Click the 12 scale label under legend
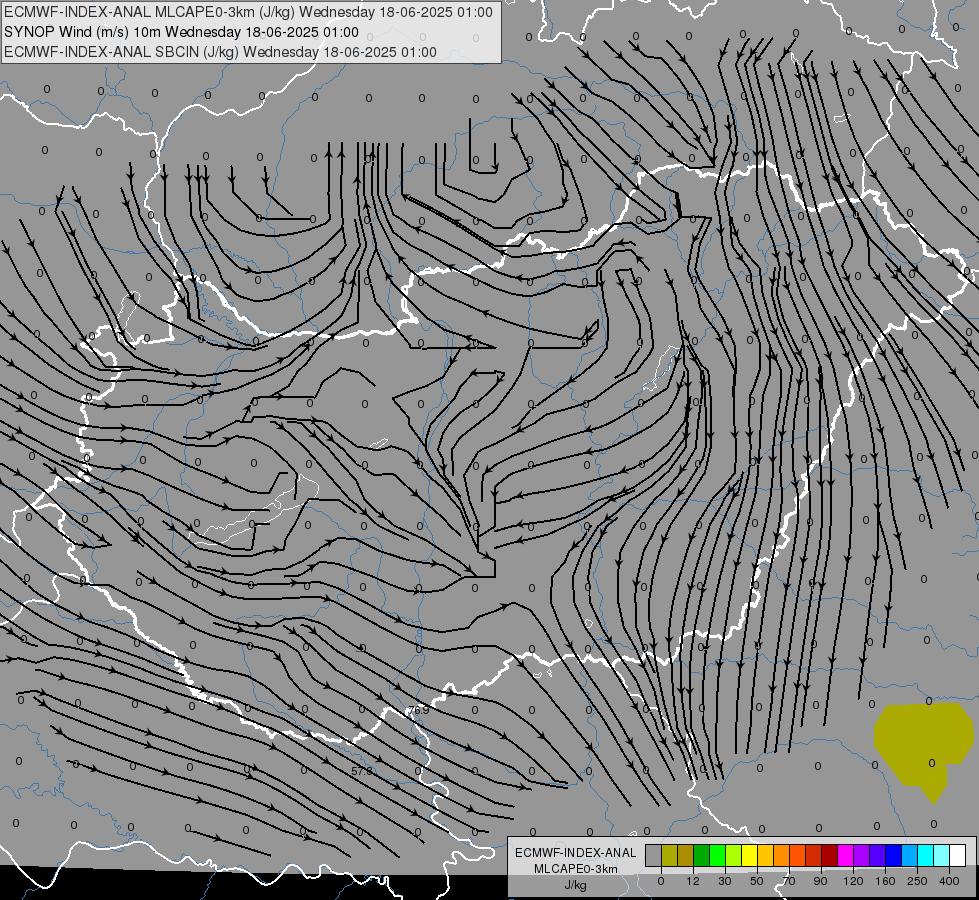979x900 pixels. [693, 881]
